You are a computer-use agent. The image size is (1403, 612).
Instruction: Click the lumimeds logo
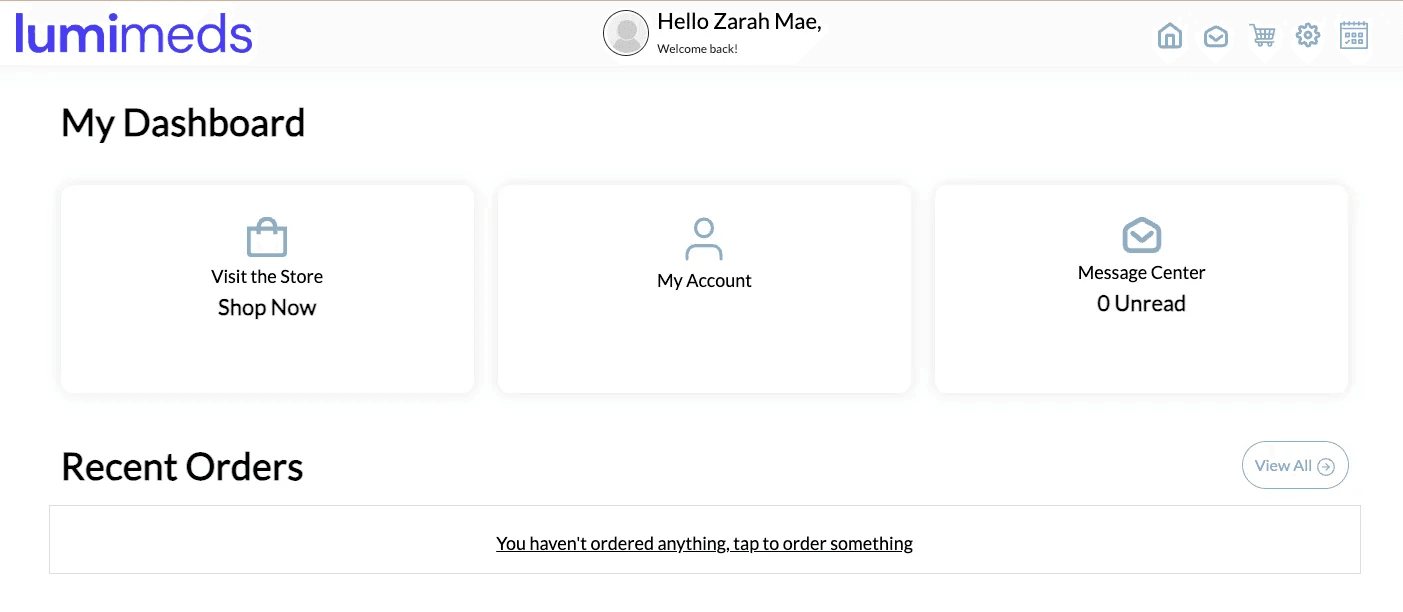(x=134, y=34)
